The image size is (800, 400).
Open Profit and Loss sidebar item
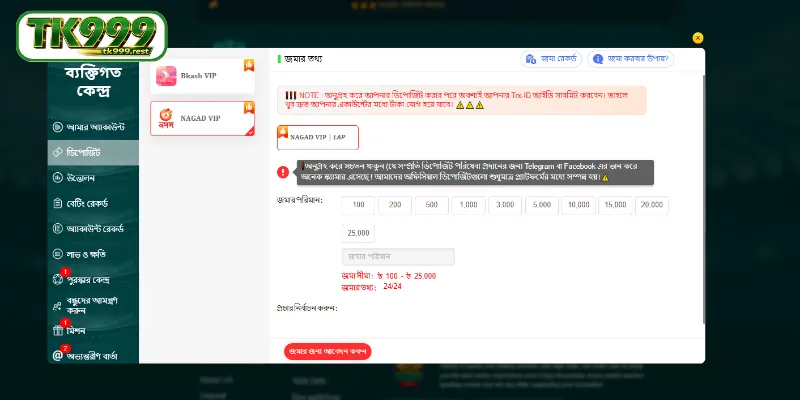tap(93, 254)
